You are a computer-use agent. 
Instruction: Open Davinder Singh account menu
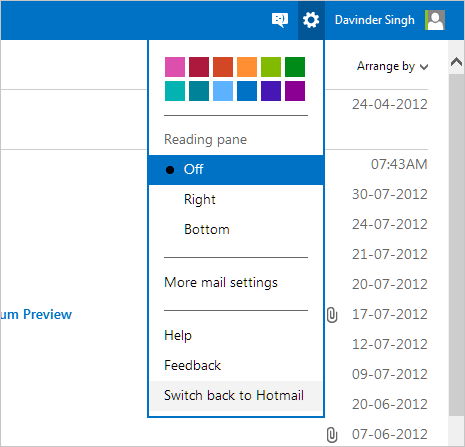point(375,20)
